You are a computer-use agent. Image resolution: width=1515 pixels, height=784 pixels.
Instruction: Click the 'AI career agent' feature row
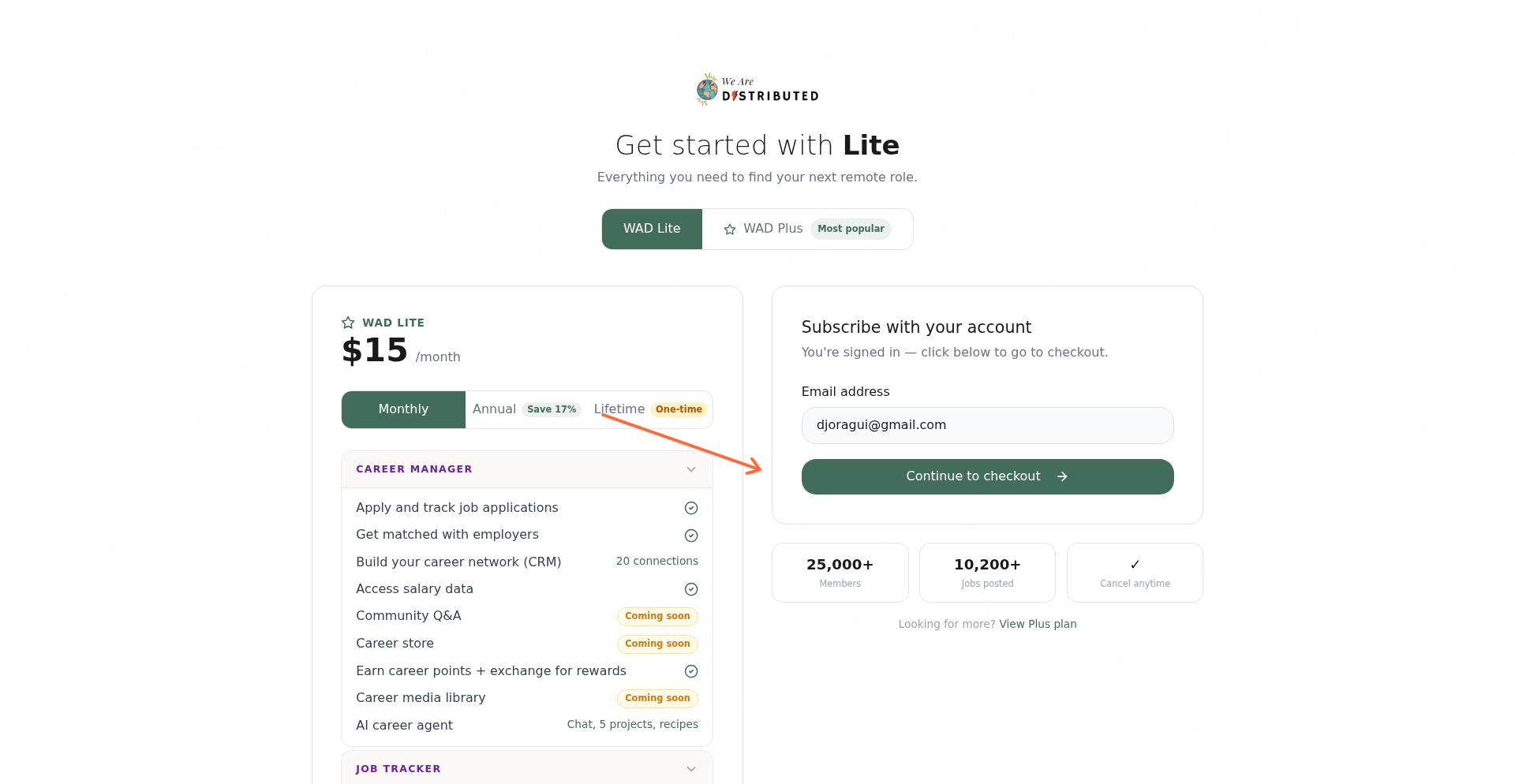(527, 725)
